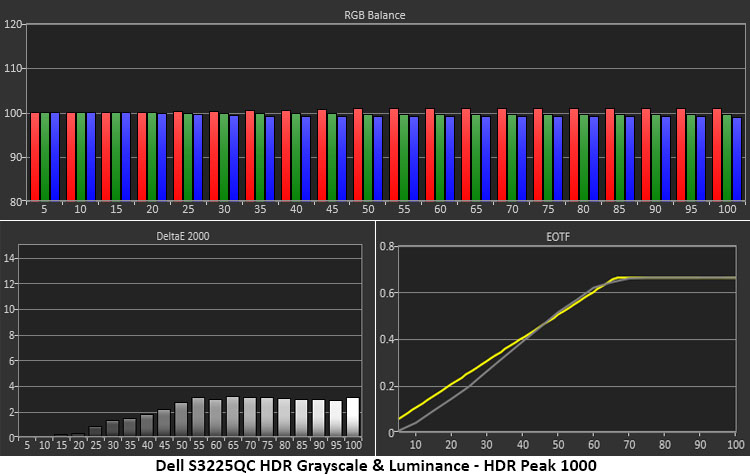Click the red bar at 50 in RGB Balance
This screenshot has width=750, height=476.
coord(358,155)
